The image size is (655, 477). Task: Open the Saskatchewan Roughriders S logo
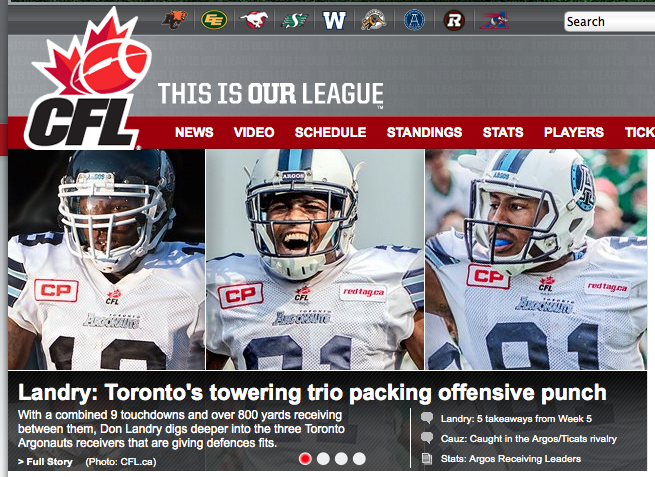coord(294,20)
